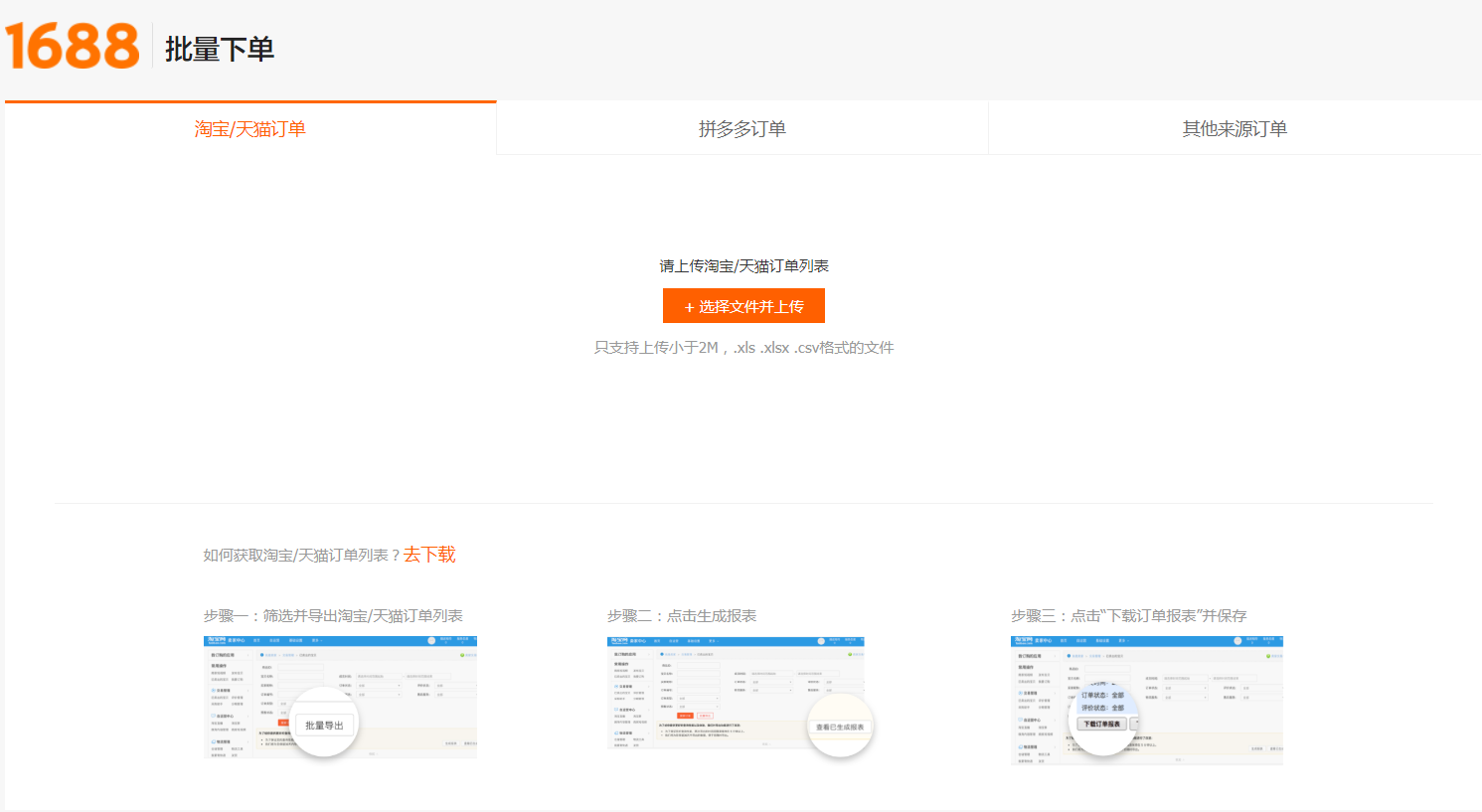Click the 1688 logo

[x=73, y=46]
